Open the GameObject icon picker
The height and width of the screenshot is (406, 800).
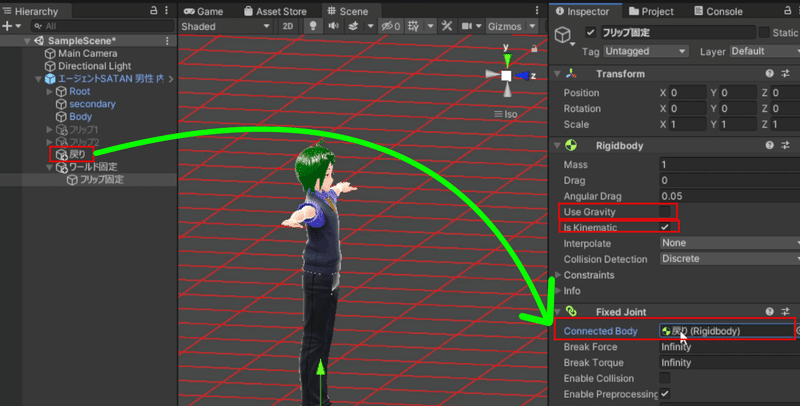point(563,35)
